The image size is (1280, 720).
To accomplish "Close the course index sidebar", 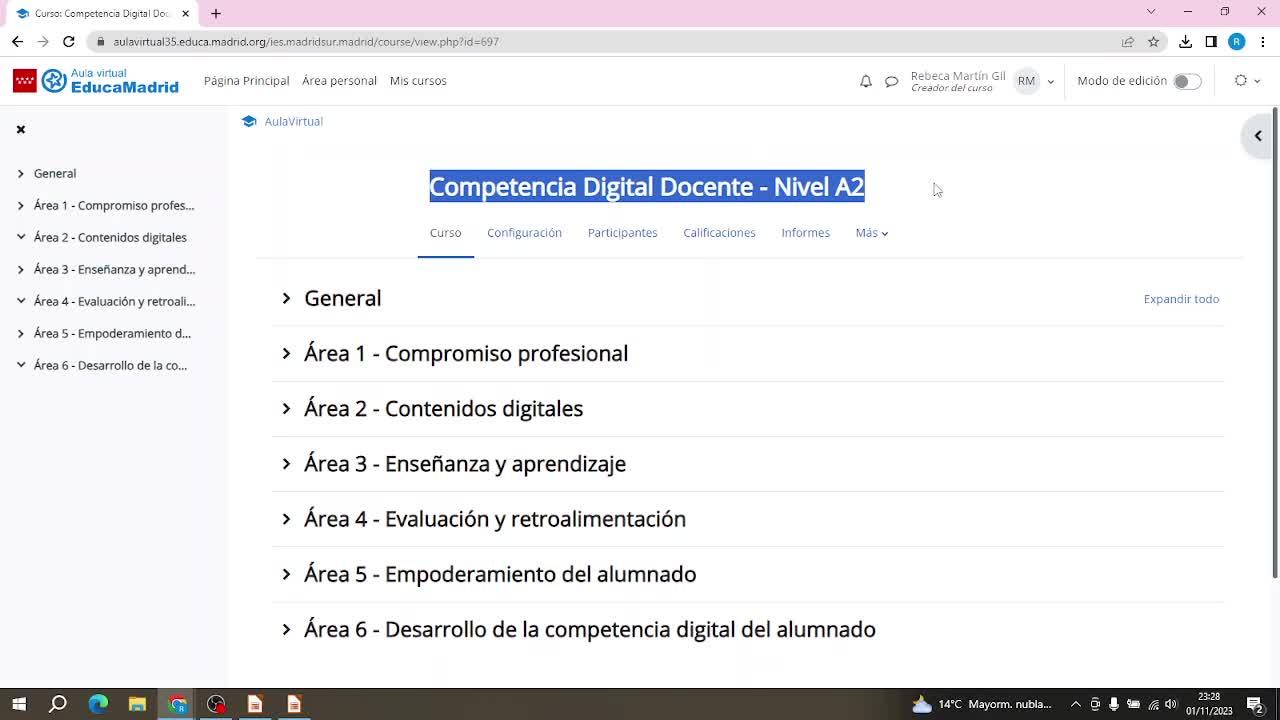I will point(21,130).
